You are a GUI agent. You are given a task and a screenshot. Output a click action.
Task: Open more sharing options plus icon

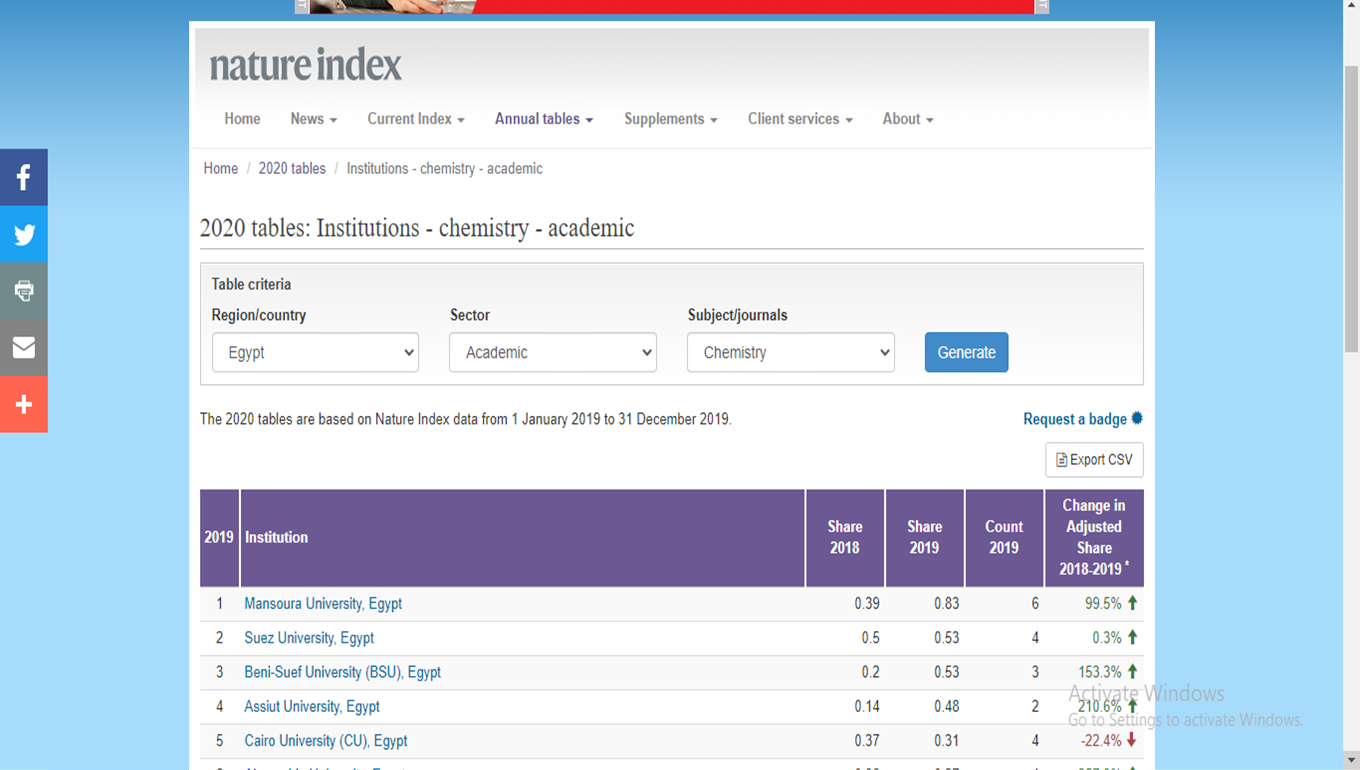(x=24, y=405)
